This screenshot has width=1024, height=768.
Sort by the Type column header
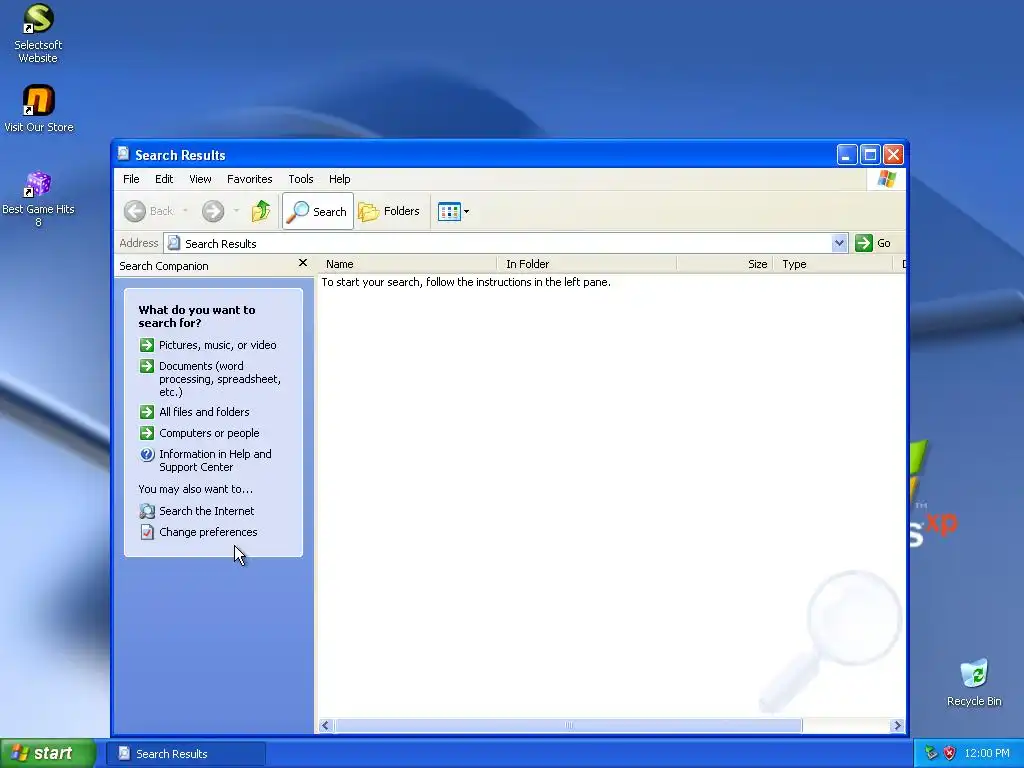(833, 264)
